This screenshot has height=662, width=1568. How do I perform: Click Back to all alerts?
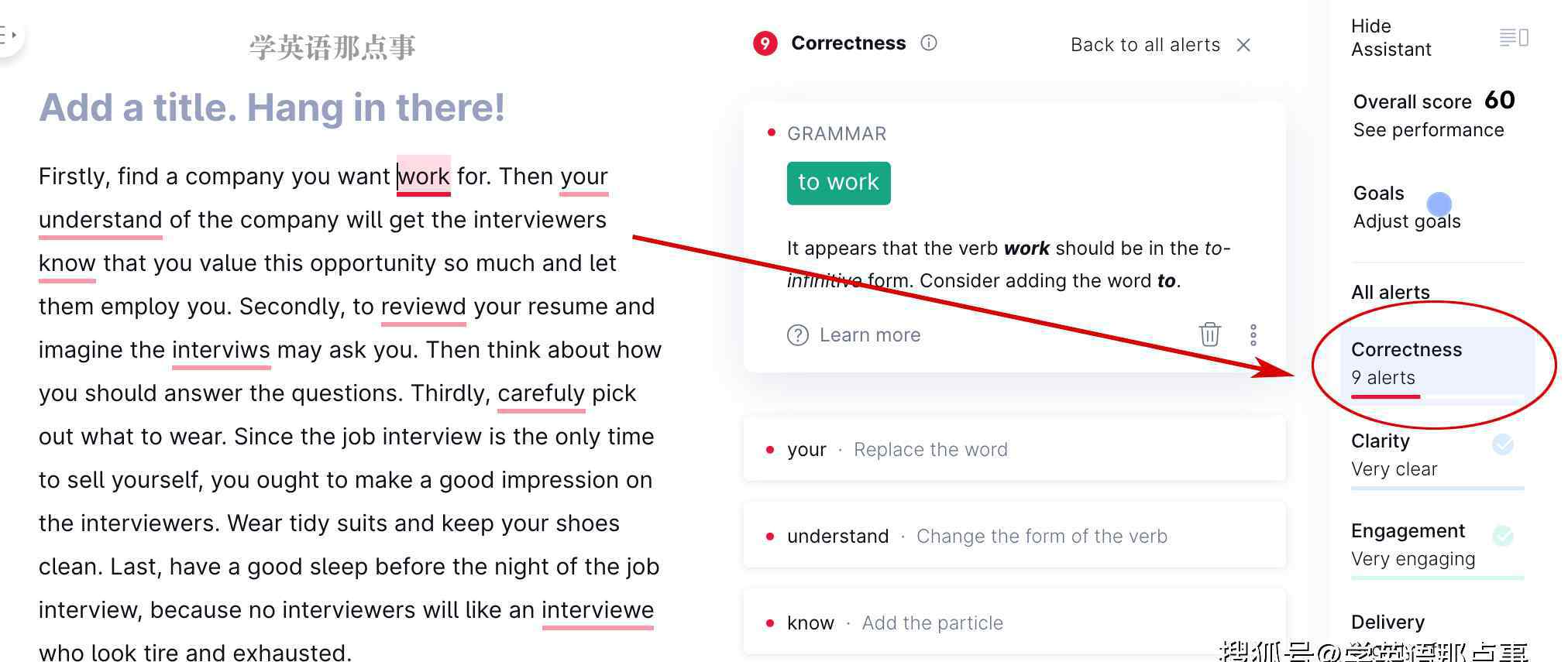tap(1144, 45)
